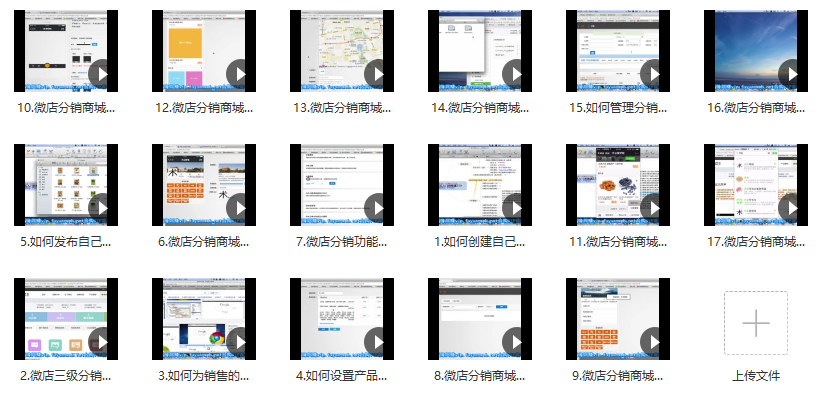Click the plus upload file icon
Screen dimensions: 825x397
756,323
